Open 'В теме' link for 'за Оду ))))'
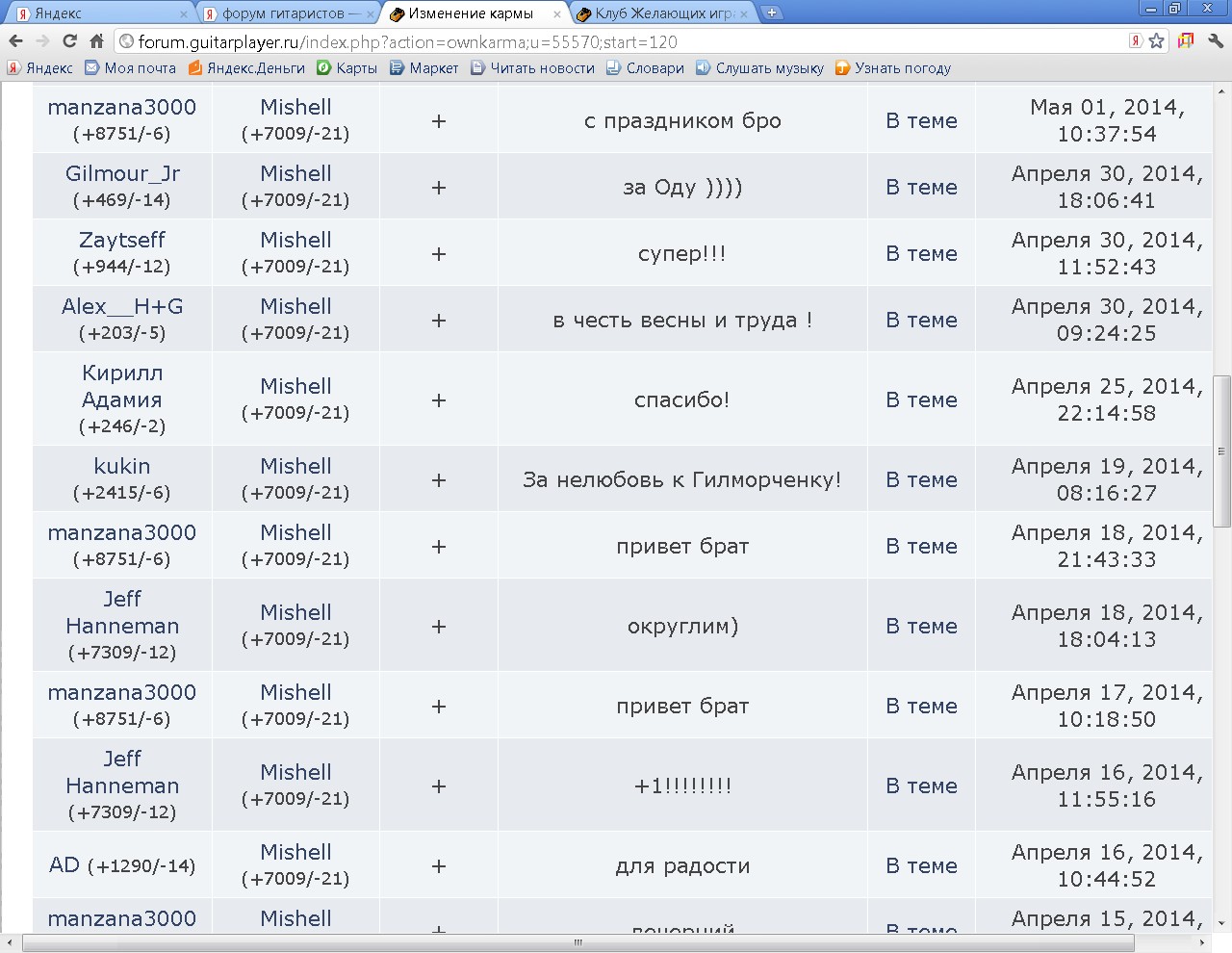The height and width of the screenshot is (953, 1232). point(921,187)
